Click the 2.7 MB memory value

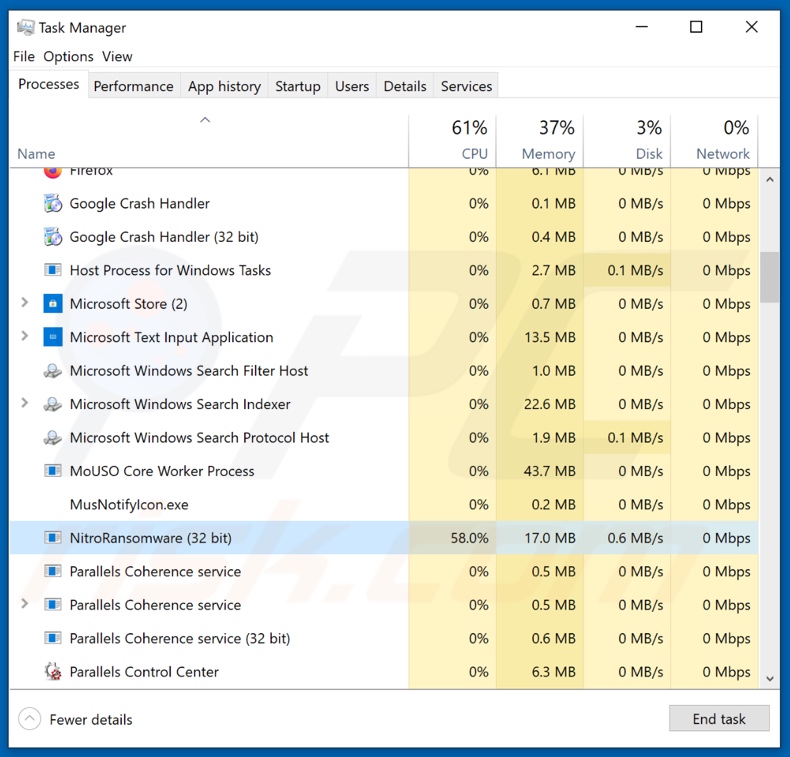coord(553,270)
